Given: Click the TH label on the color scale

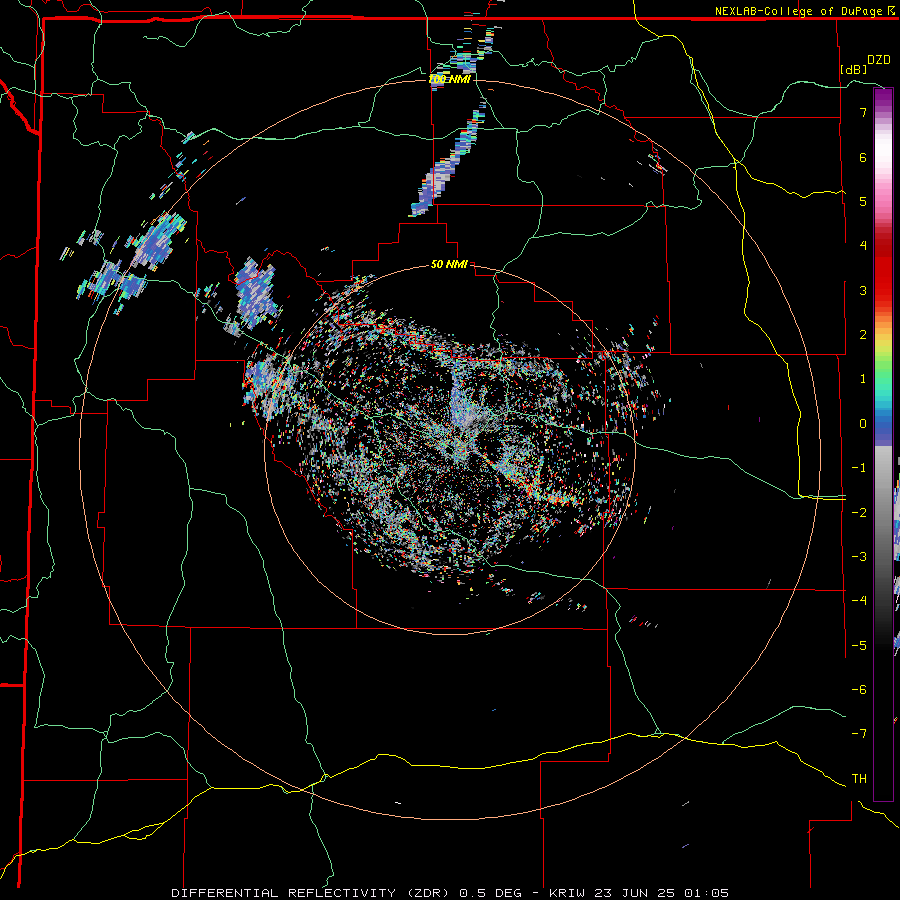Looking at the screenshot, I should [859, 779].
